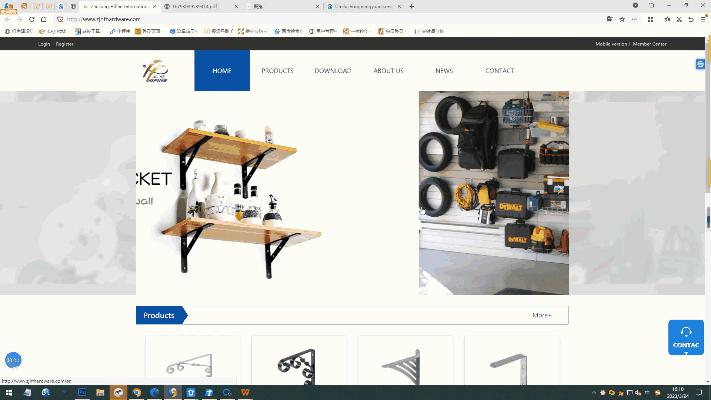Click More+ in Products section

(542, 315)
